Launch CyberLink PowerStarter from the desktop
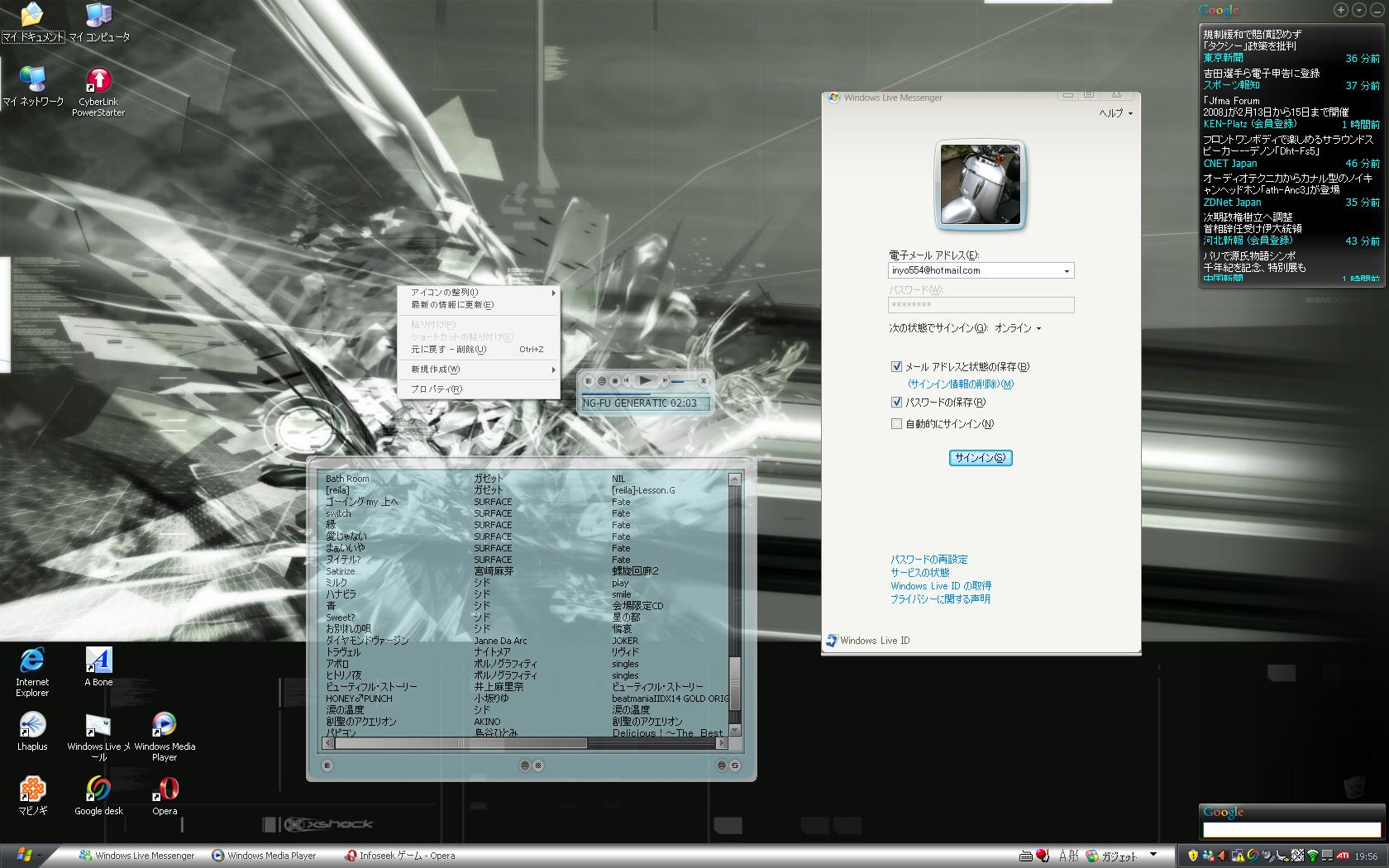The width and height of the screenshot is (1389, 868). [98, 92]
